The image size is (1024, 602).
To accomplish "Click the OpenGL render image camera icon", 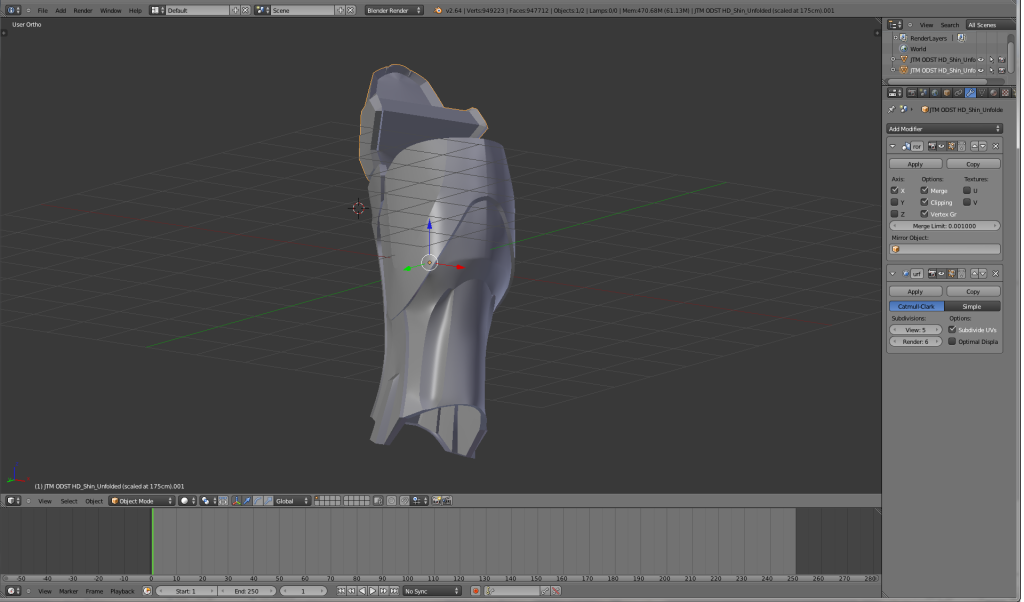I will pyautogui.click(x=436, y=501).
